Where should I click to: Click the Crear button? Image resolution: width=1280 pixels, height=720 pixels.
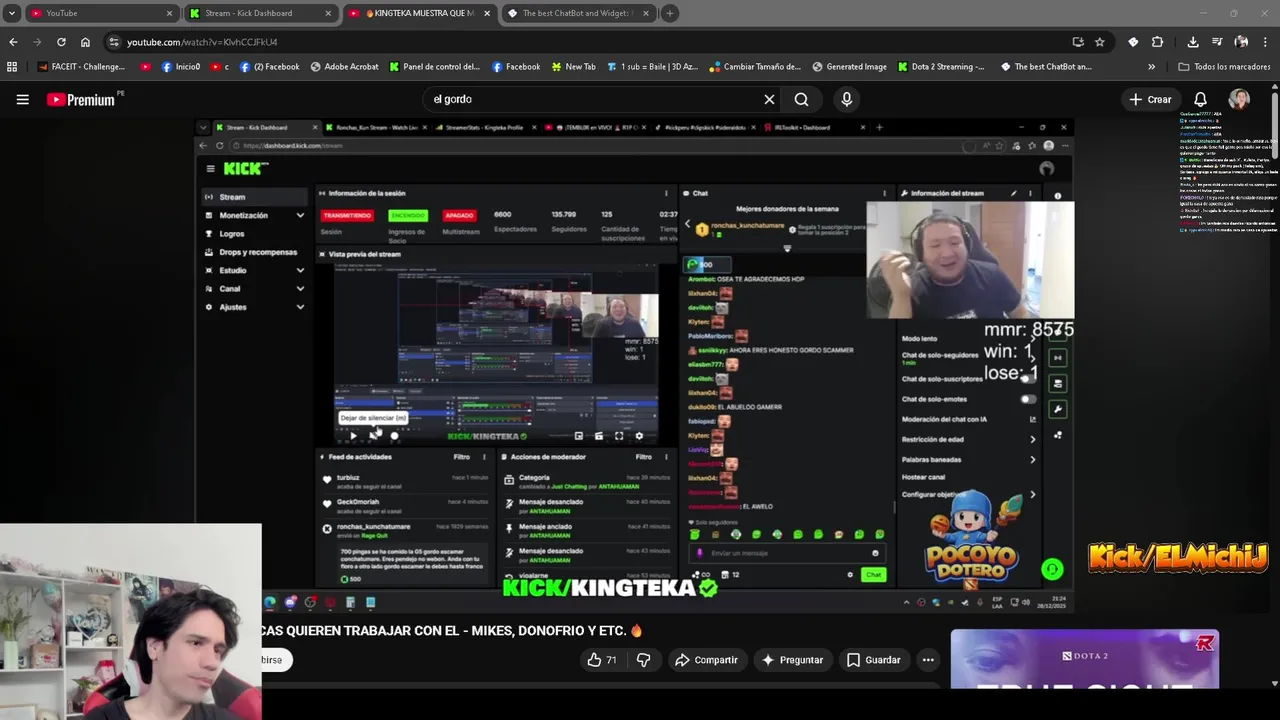[1150, 99]
